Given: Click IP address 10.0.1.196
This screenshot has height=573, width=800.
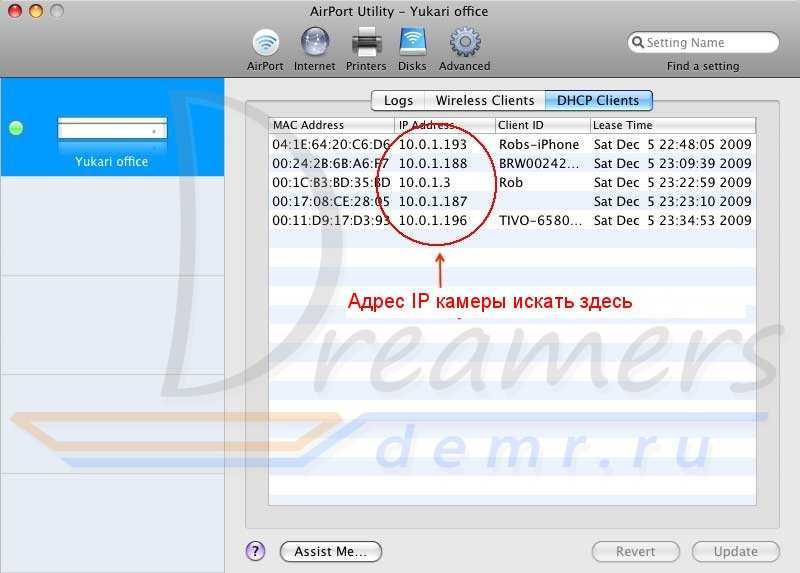Looking at the screenshot, I should point(433,220).
